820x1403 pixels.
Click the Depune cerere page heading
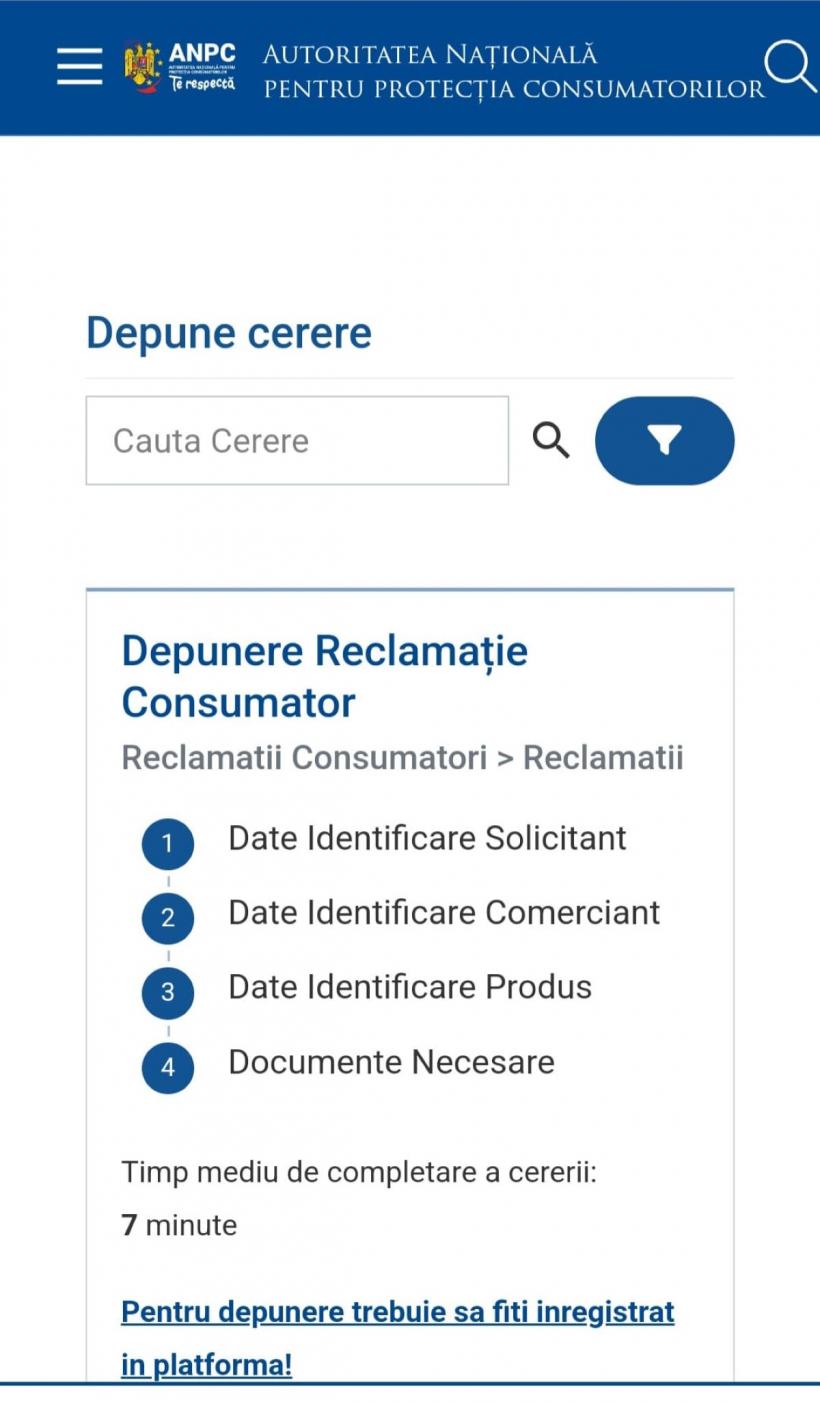coord(229,333)
